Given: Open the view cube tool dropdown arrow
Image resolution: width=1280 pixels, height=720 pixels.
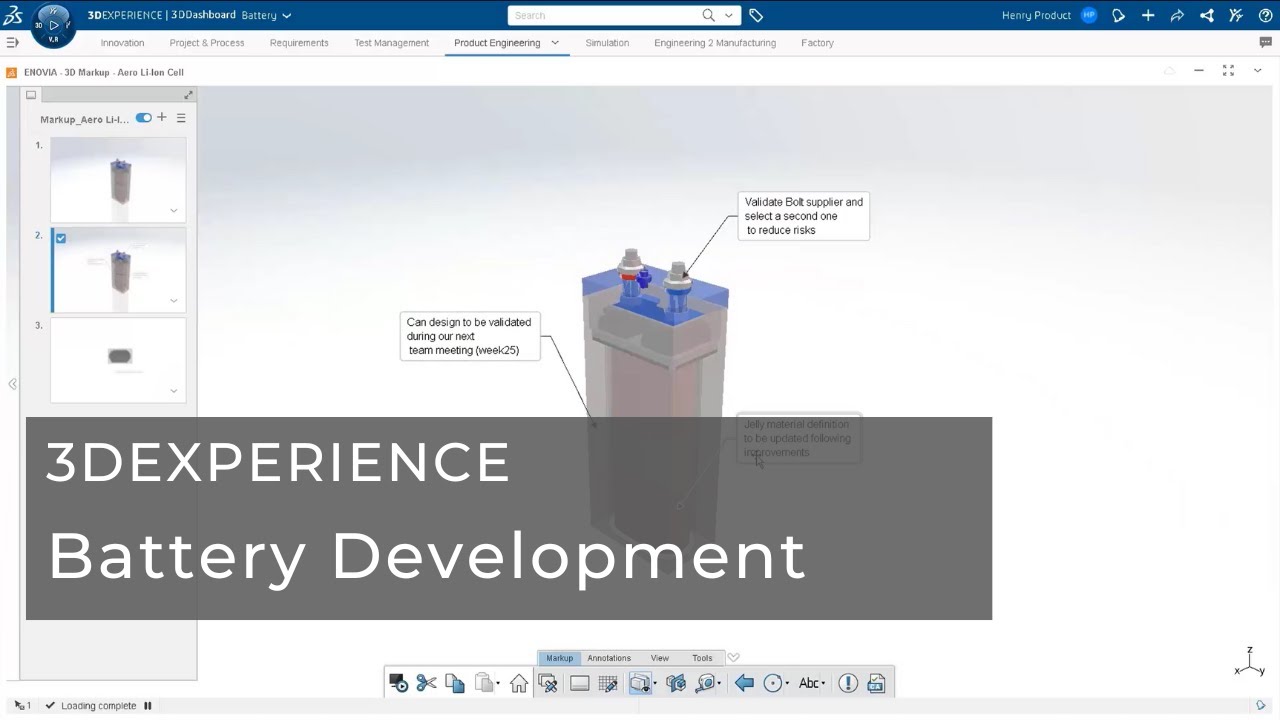Looking at the screenshot, I should (655, 684).
